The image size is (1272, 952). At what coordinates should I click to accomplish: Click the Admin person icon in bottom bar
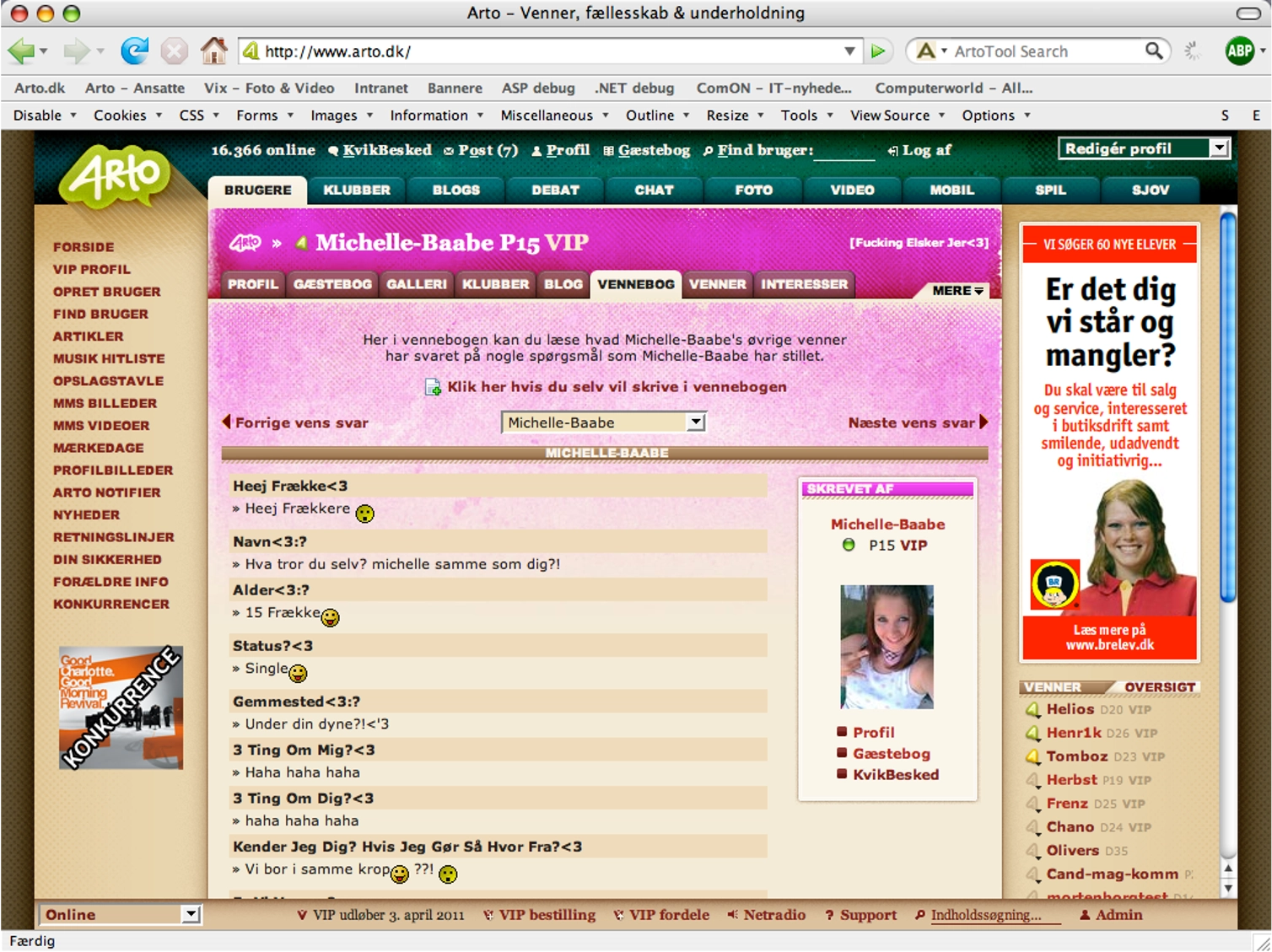pos(1085,915)
